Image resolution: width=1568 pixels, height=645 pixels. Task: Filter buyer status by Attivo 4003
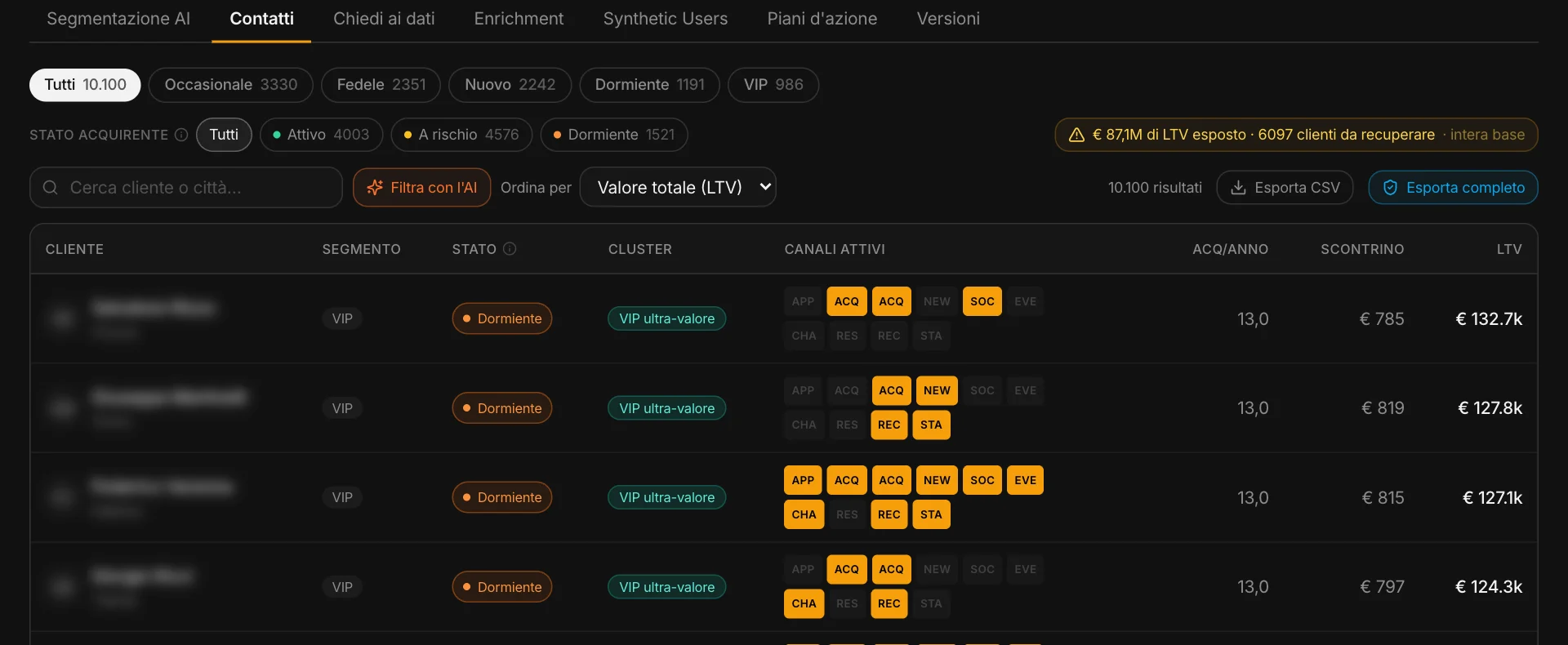(321, 135)
